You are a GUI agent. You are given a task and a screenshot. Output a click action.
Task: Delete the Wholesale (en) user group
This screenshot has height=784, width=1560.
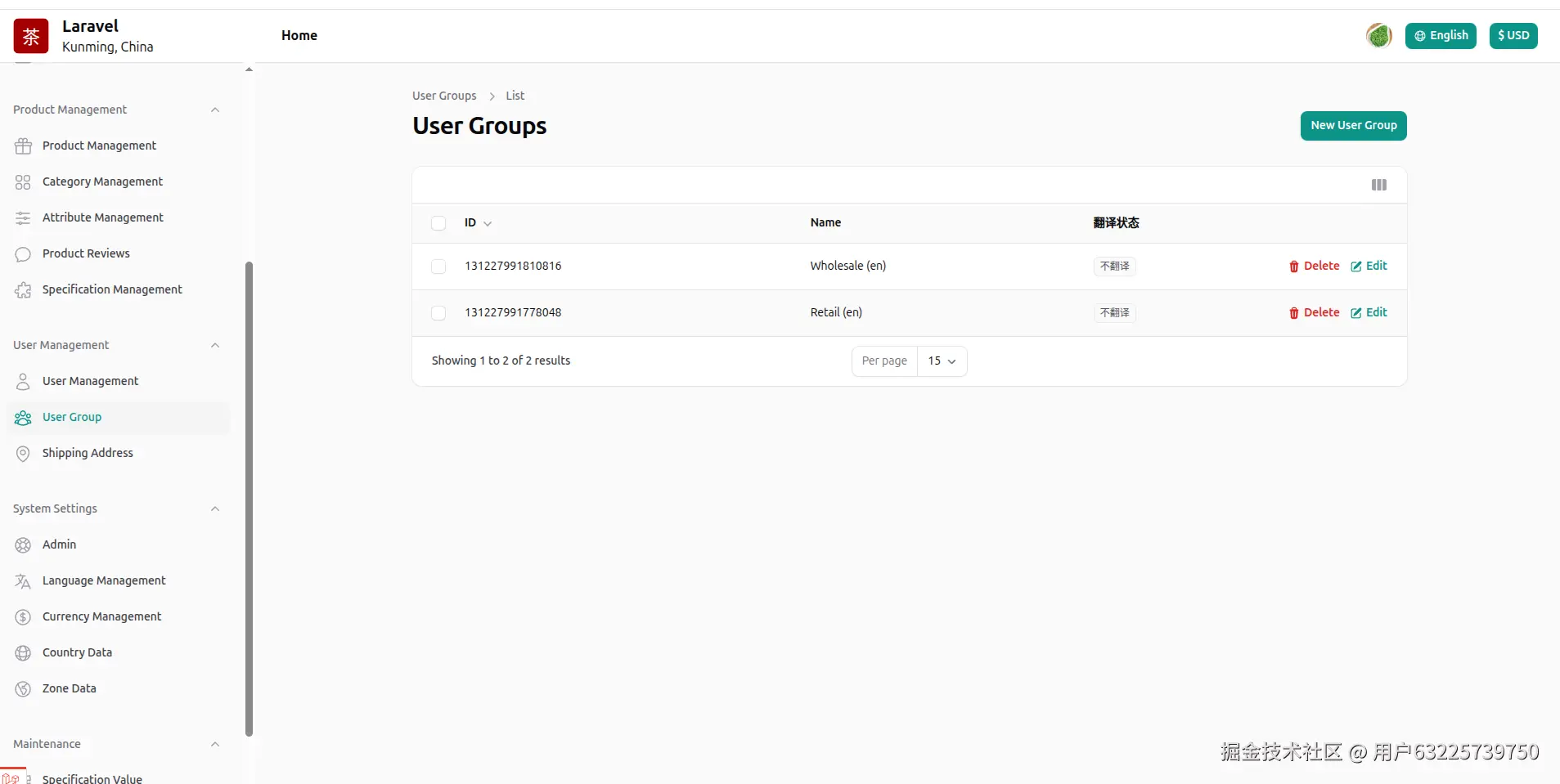click(x=1314, y=267)
